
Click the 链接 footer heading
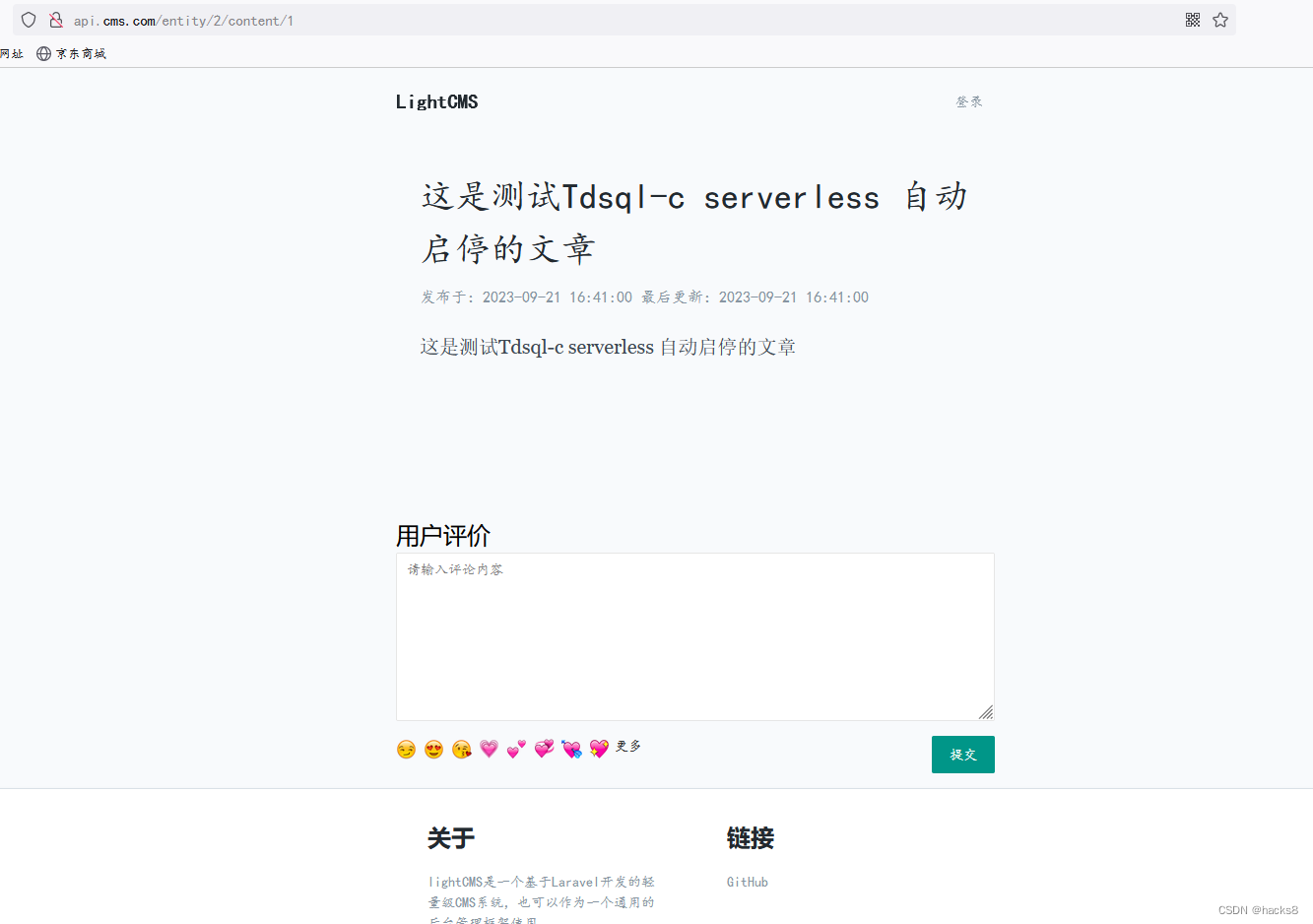coord(751,838)
